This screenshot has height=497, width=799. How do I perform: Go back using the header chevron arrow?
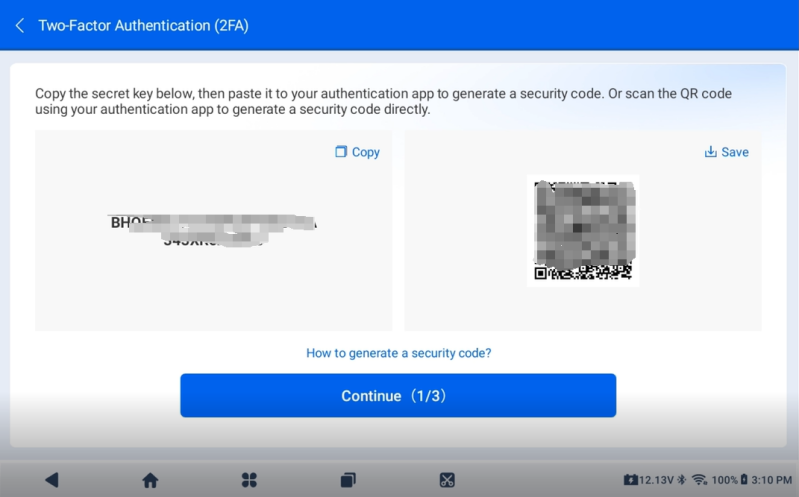click(x=20, y=25)
